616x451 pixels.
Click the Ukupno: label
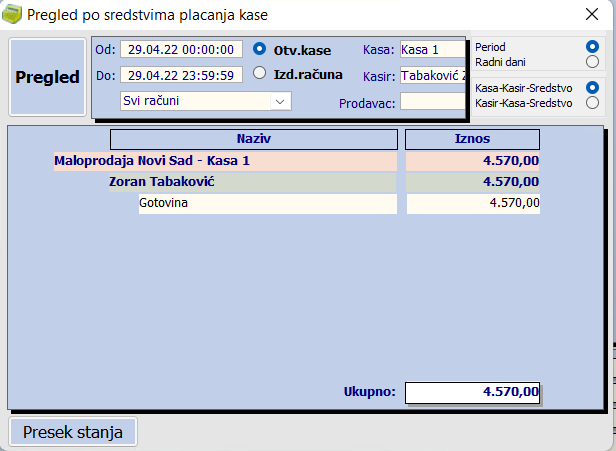pyautogui.click(x=369, y=392)
